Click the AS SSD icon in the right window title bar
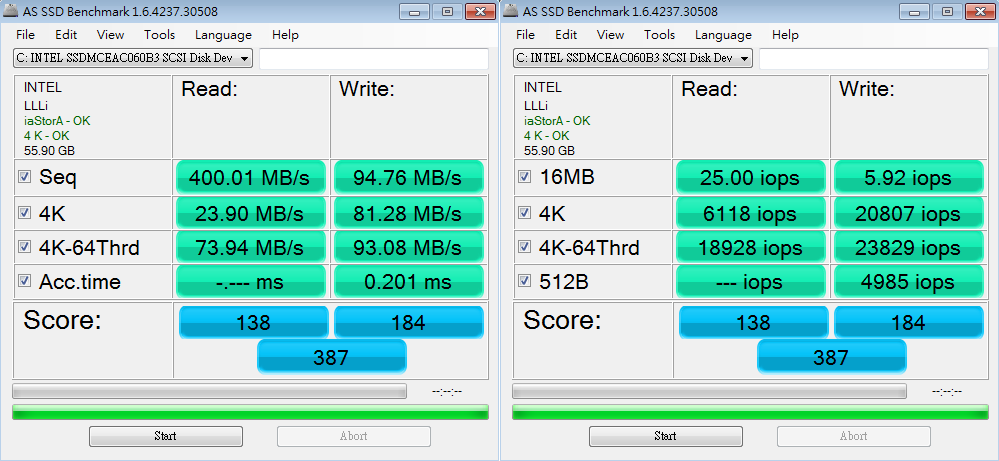 [x=510, y=12]
